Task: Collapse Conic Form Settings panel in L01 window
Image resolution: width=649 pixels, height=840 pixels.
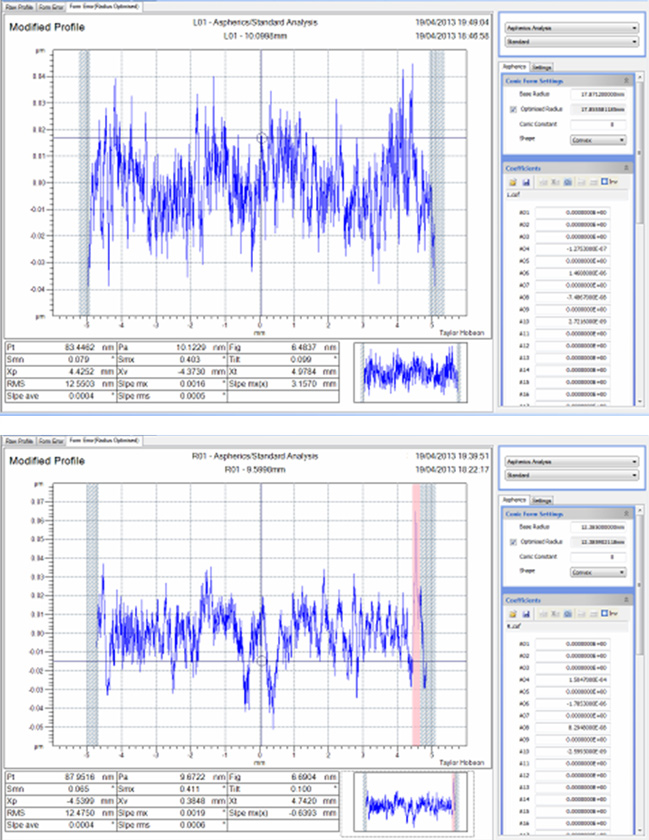Action: point(626,80)
